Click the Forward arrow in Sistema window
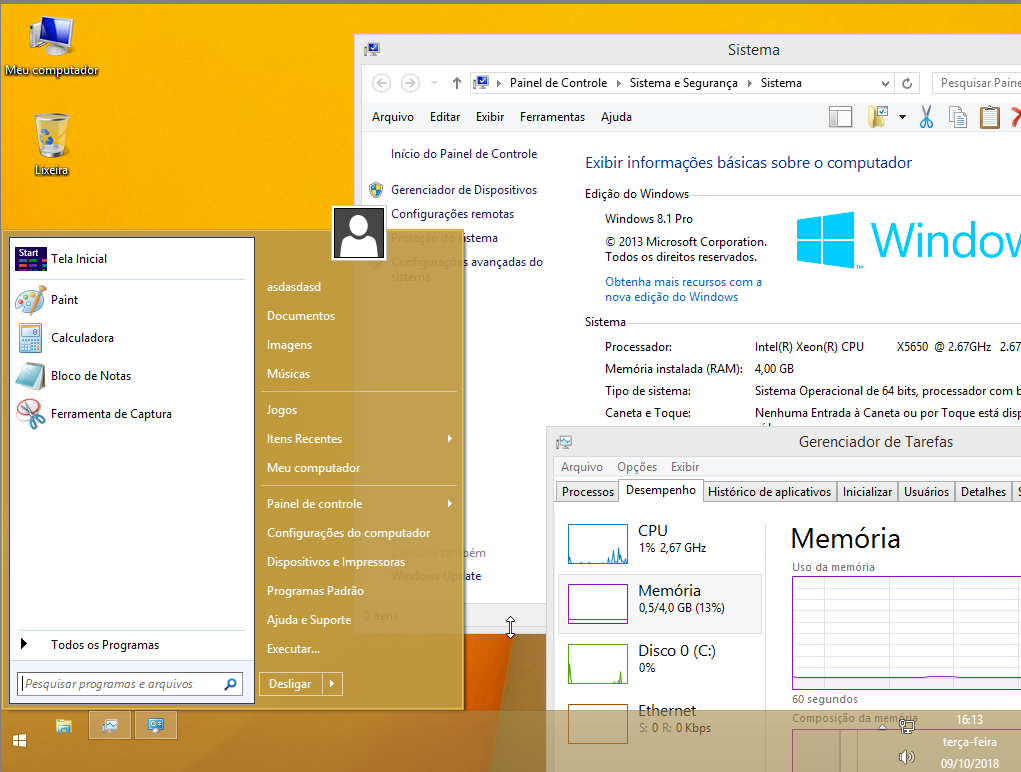 click(410, 83)
